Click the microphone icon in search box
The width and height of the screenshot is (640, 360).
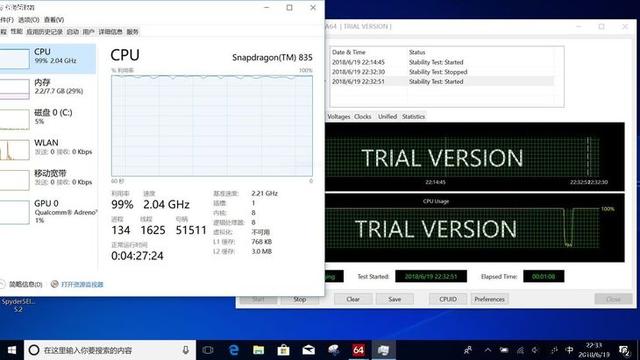[x=186, y=350]
